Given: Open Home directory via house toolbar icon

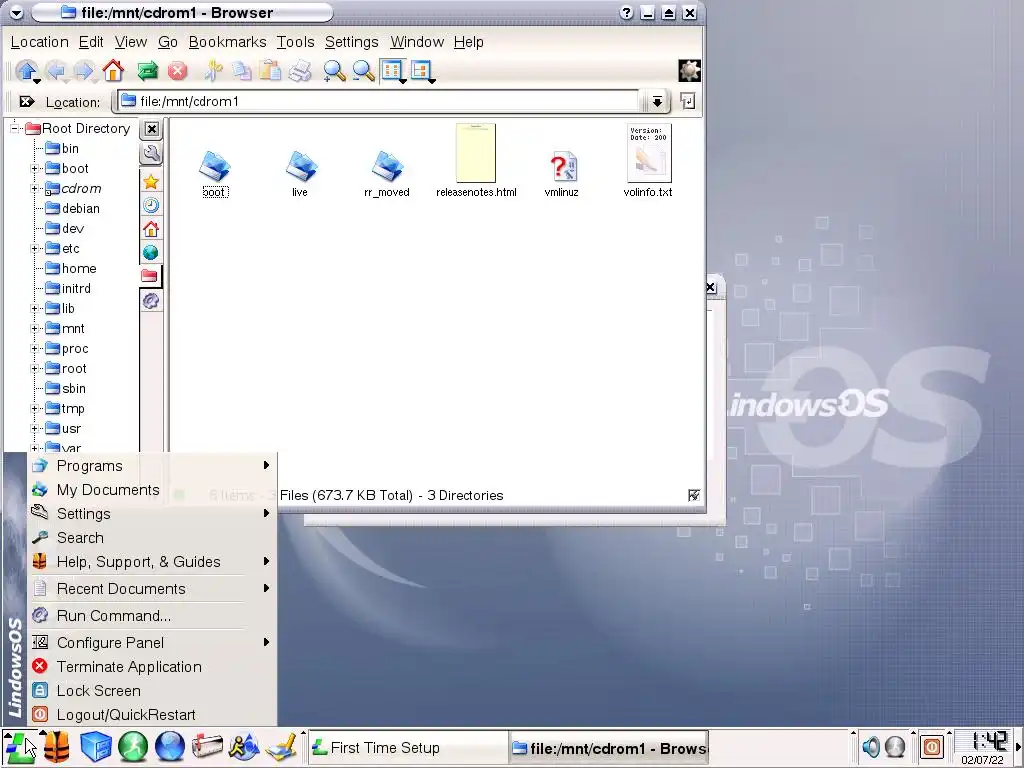Looking at the screenshot, I should [113, 71].
